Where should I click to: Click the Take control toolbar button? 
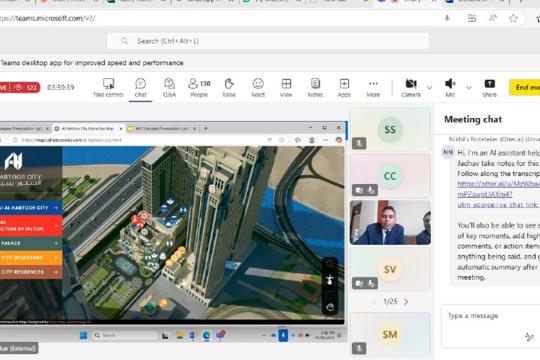(108, 88)
